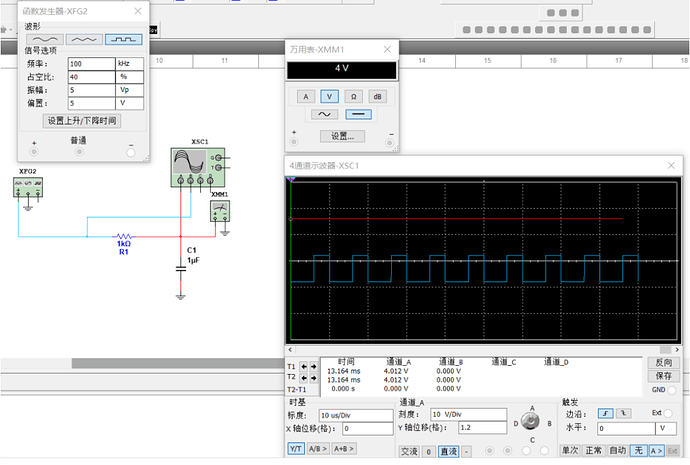Expand the A/B > display mode option
The image size is (690, 465).
316,450
